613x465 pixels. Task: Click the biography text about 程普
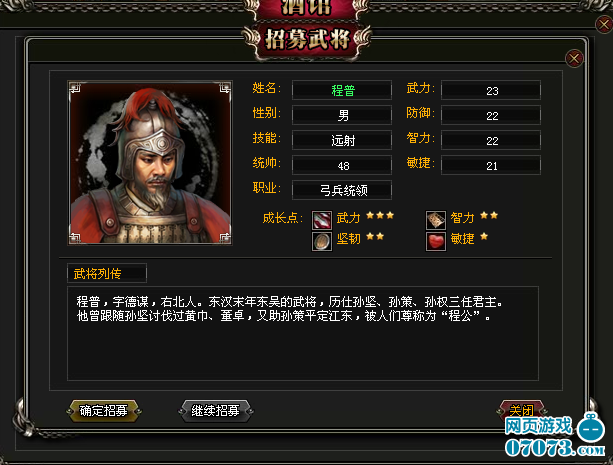point(289,309)
